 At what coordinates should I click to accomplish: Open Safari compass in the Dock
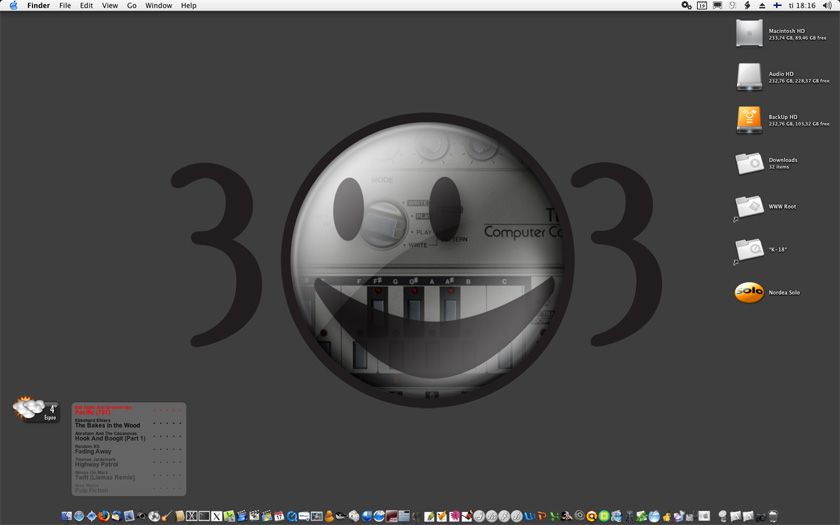coord(79,516)
